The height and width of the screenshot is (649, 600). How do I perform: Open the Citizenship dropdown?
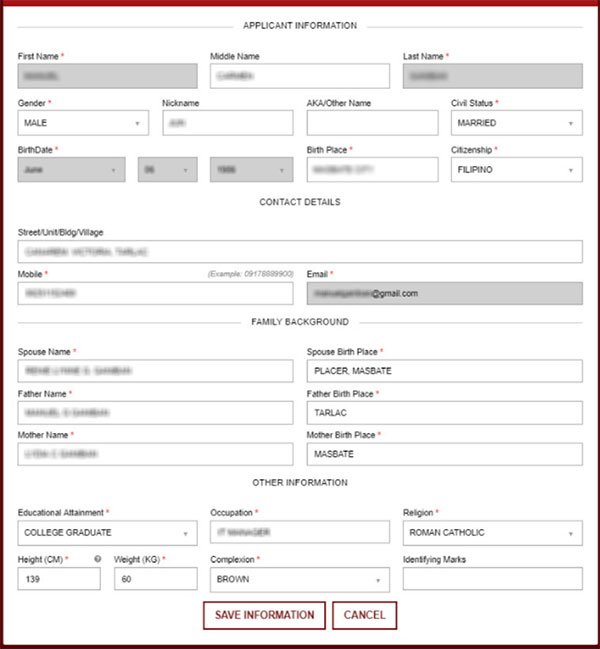pos(516,170)
